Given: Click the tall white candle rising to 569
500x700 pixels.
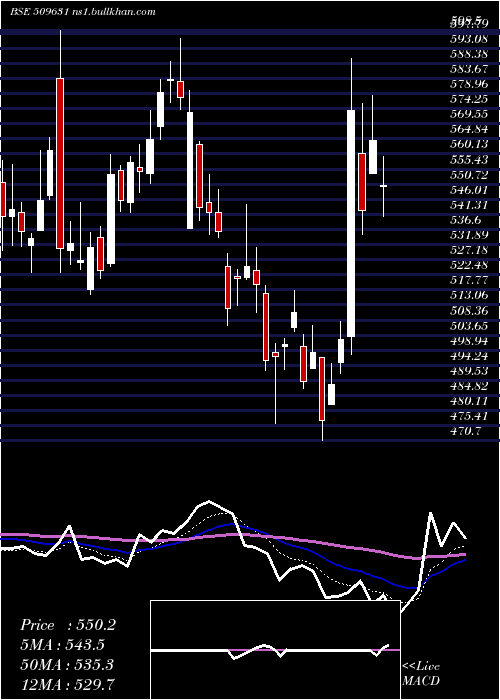Looking at the screenshot, I should (351, 223).
